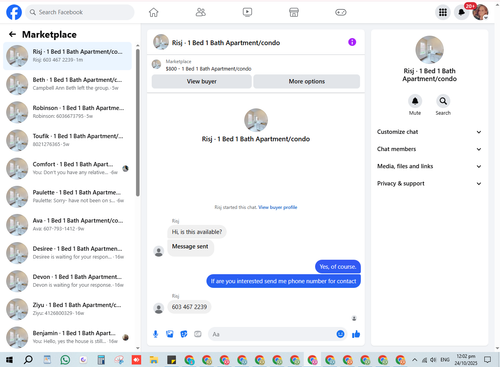Open the Toufik apartment conversation
Image resolution: width=500 pixels, height=367 pixels.
coord(67,140)
